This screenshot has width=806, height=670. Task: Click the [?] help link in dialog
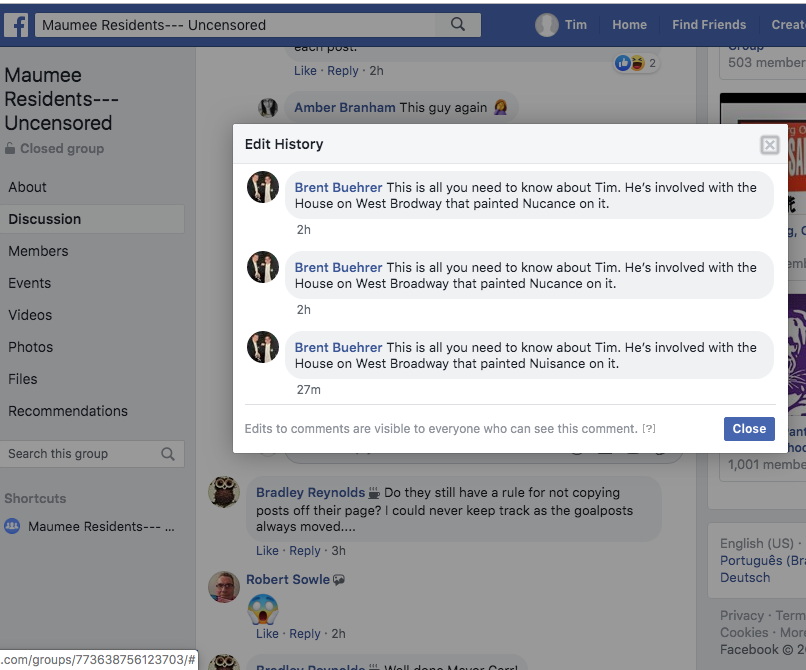coord(649,429)
